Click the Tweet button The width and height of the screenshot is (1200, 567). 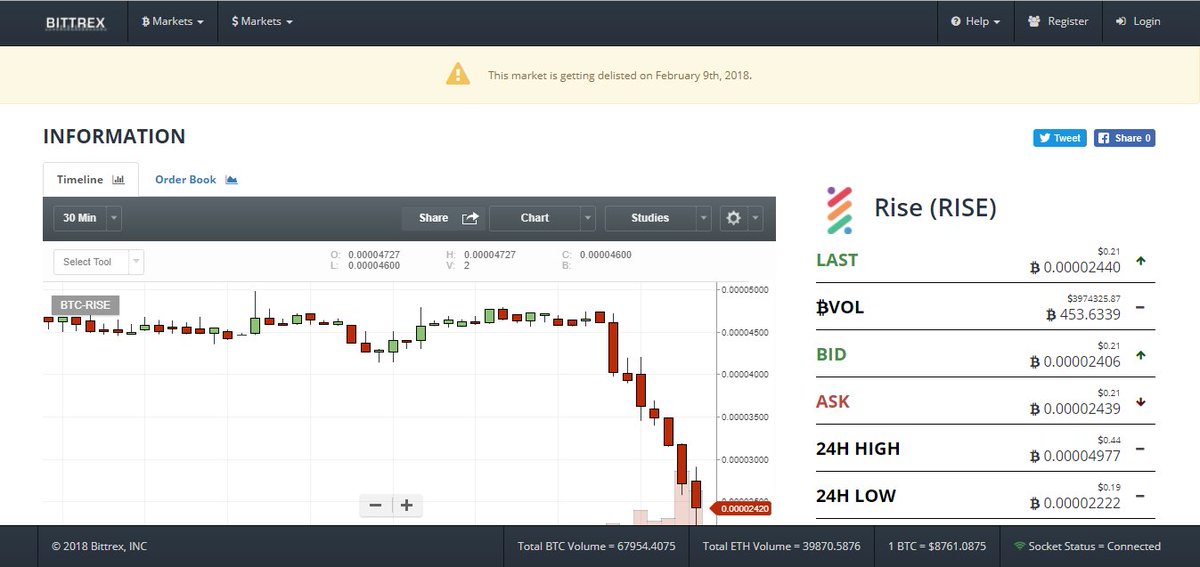point(1060,138)
